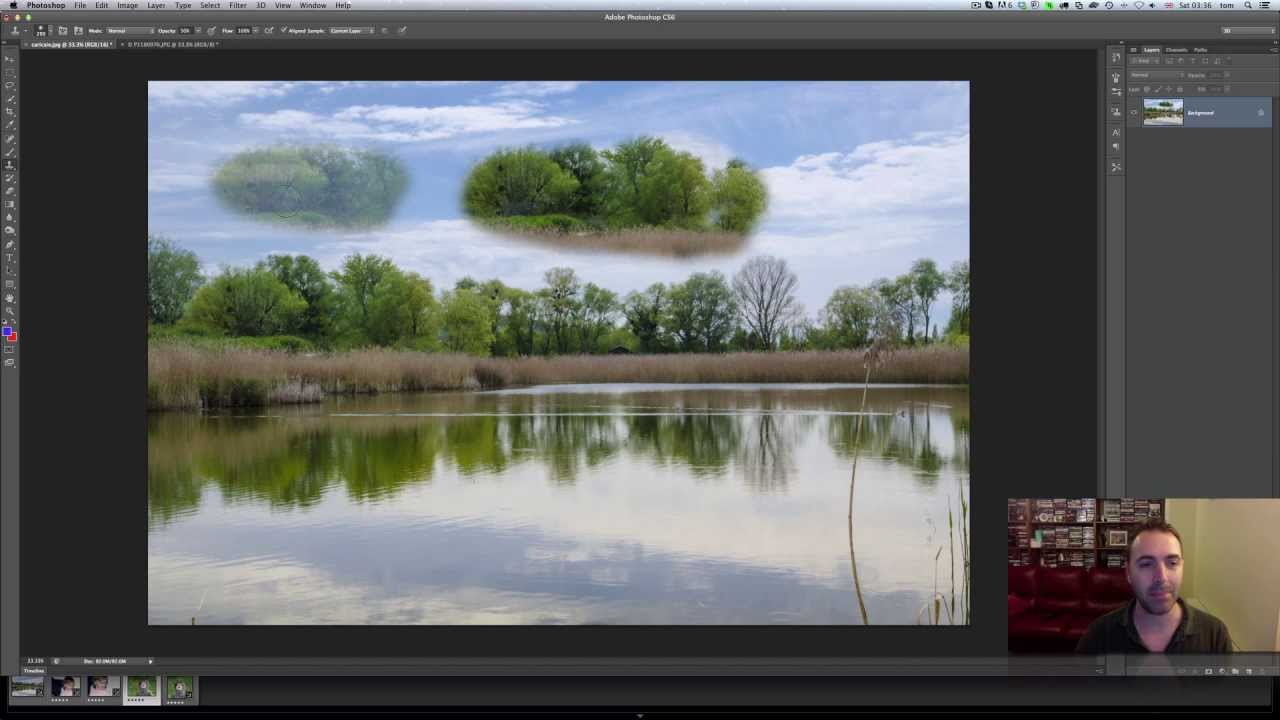Select the Blur tool
The image size is (1280, 720).
10,217
